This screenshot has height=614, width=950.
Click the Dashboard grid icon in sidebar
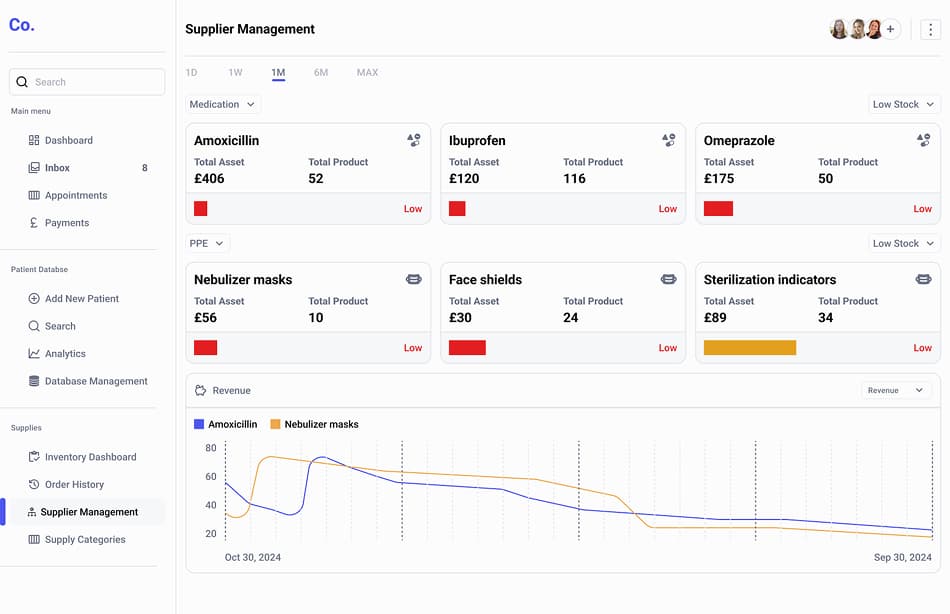[x=34, y=140]
